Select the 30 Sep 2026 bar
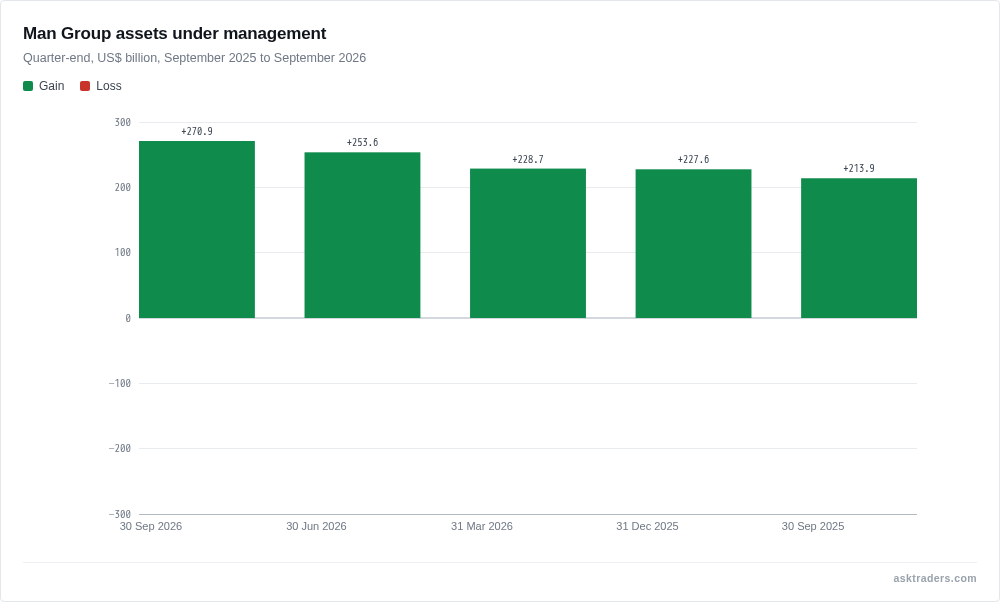This screenshot has height=602, width=1000. (x=197, y=230)
